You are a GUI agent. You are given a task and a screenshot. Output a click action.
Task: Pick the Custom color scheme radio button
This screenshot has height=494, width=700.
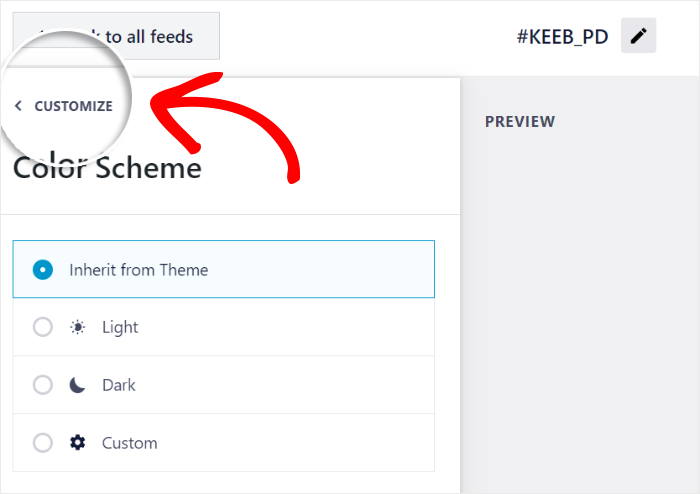[42, 443]
